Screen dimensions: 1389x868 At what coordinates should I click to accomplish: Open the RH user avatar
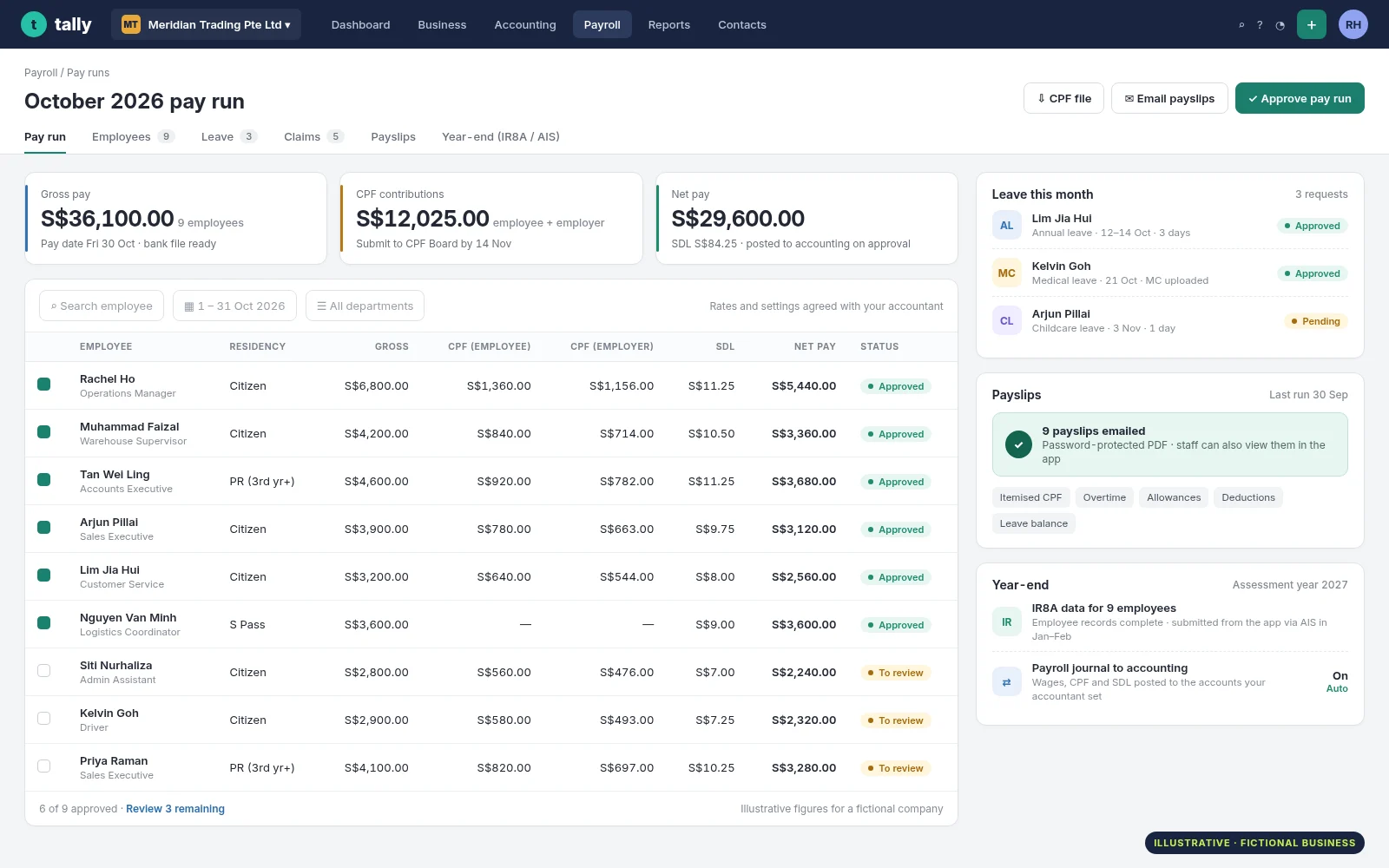coord(1353,24)
